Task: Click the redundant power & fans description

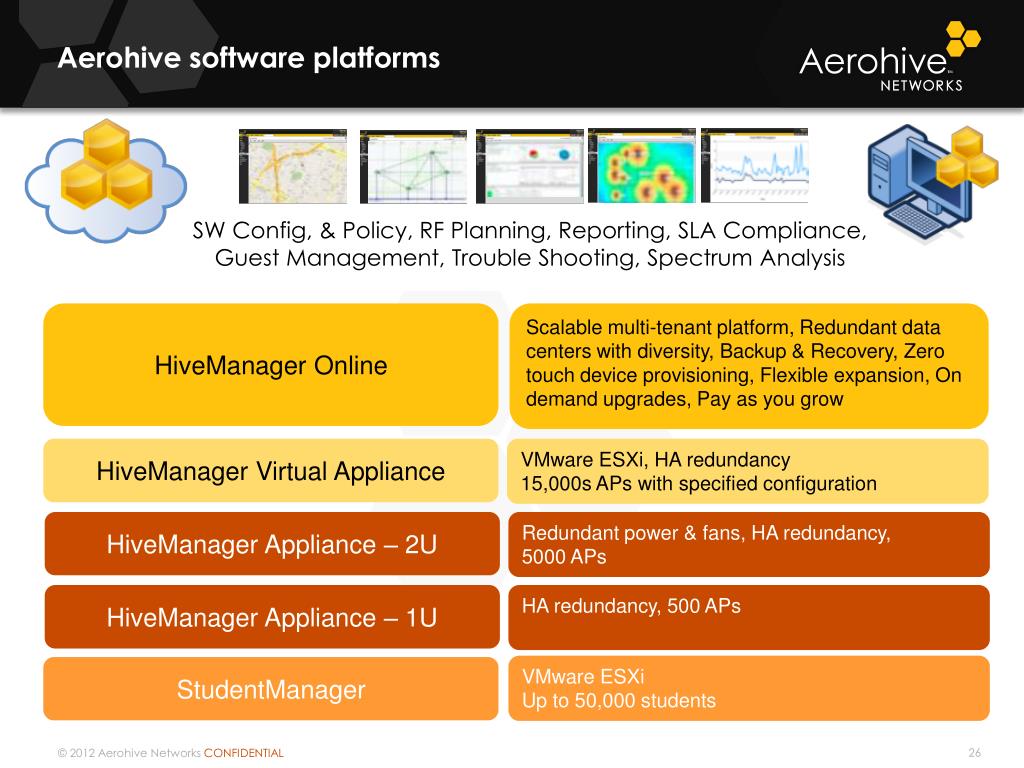Action: tap(749, 545)
